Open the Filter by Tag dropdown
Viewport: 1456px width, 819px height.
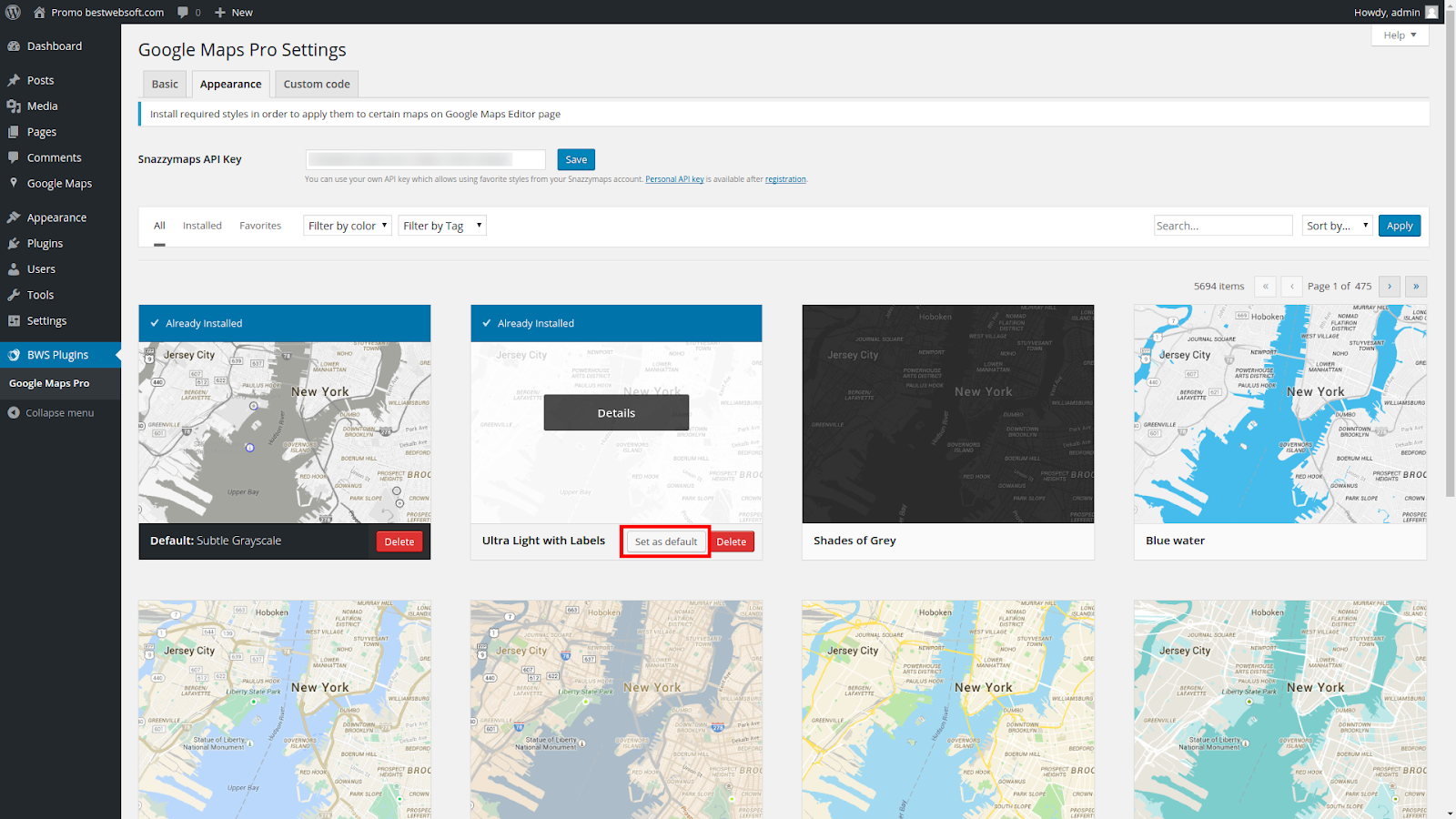pos(442,226)
